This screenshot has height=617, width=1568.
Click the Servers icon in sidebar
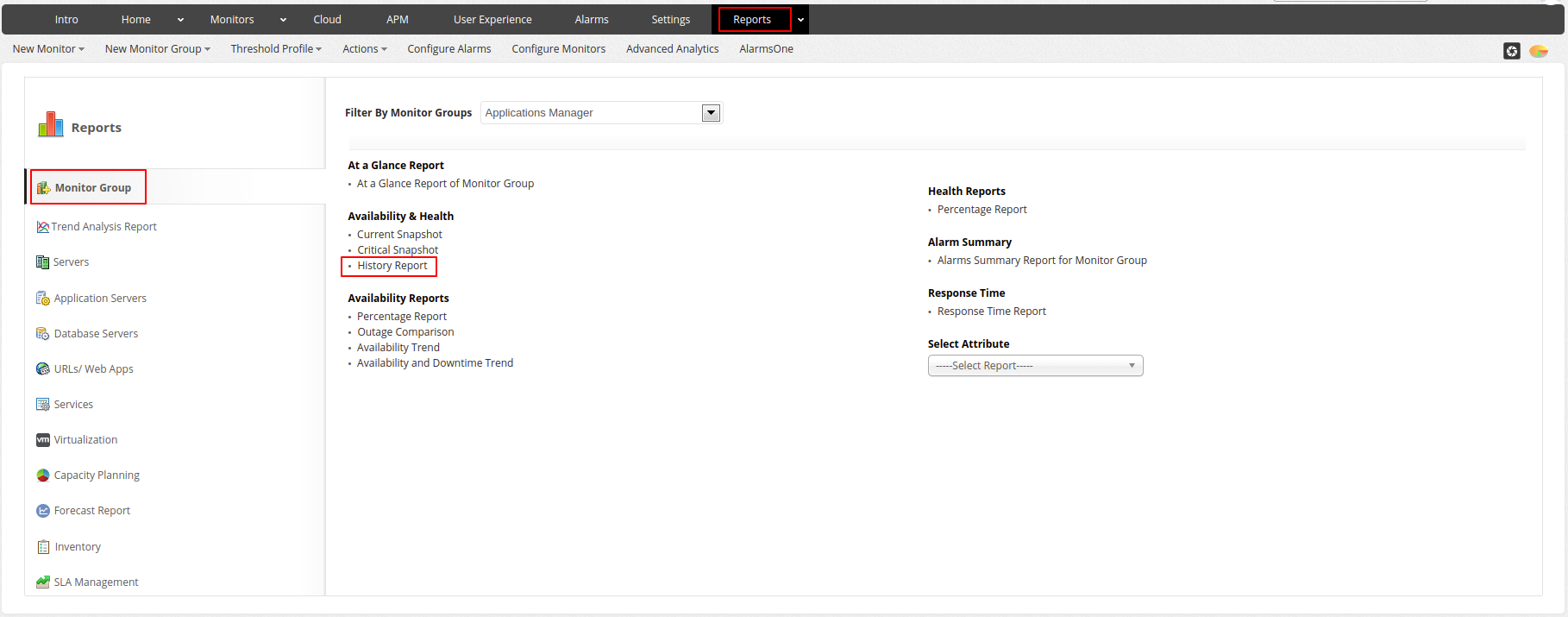(42, 262)
